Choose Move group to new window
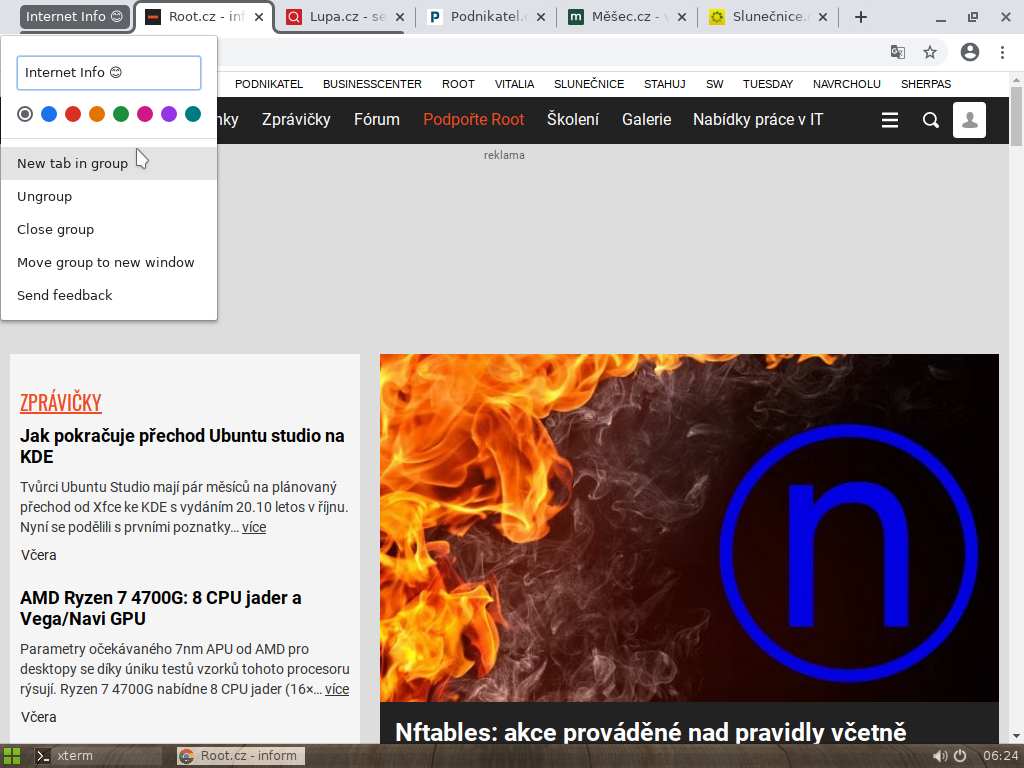The height and width of the screenshot is (768, 1024). (x=106, y=262)
